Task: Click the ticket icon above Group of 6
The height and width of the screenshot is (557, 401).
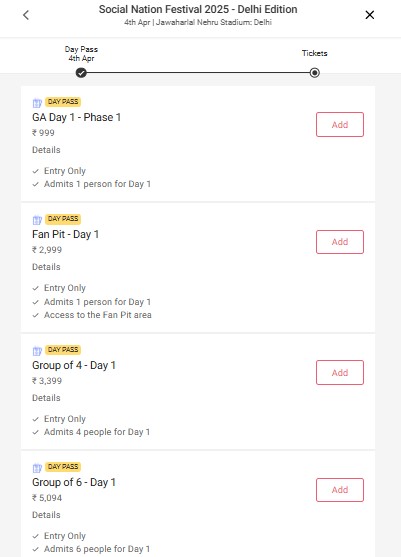Action: [37, 468]
